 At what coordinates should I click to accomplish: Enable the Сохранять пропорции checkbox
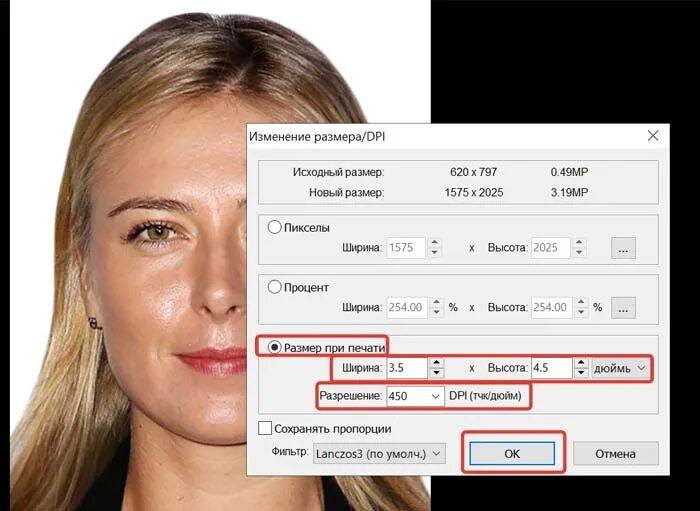(x=265, y=428)
